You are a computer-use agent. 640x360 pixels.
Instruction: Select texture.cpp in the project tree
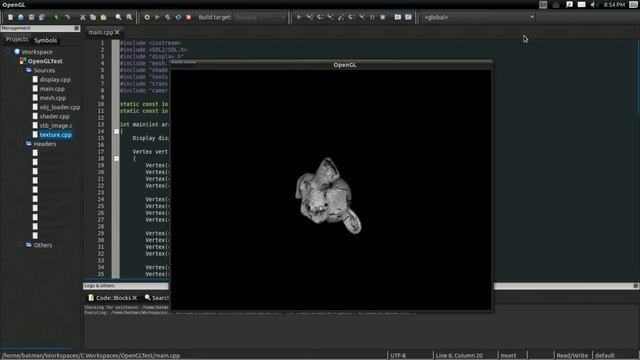coord(56,135)
